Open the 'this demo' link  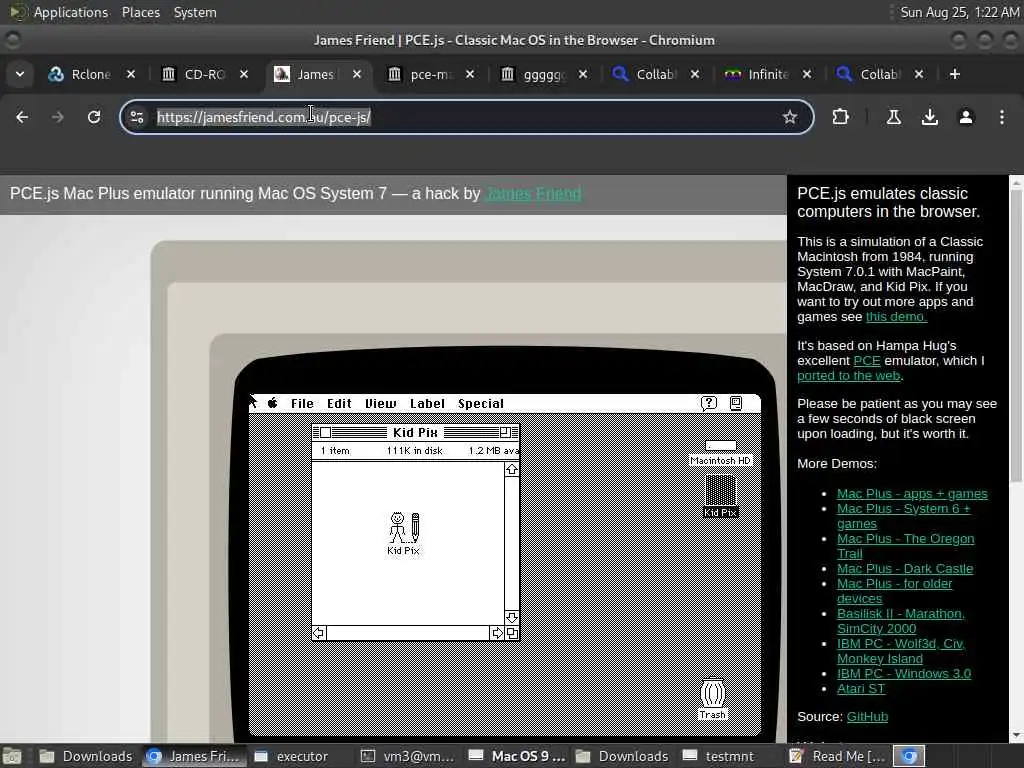[x=896, y=317]
